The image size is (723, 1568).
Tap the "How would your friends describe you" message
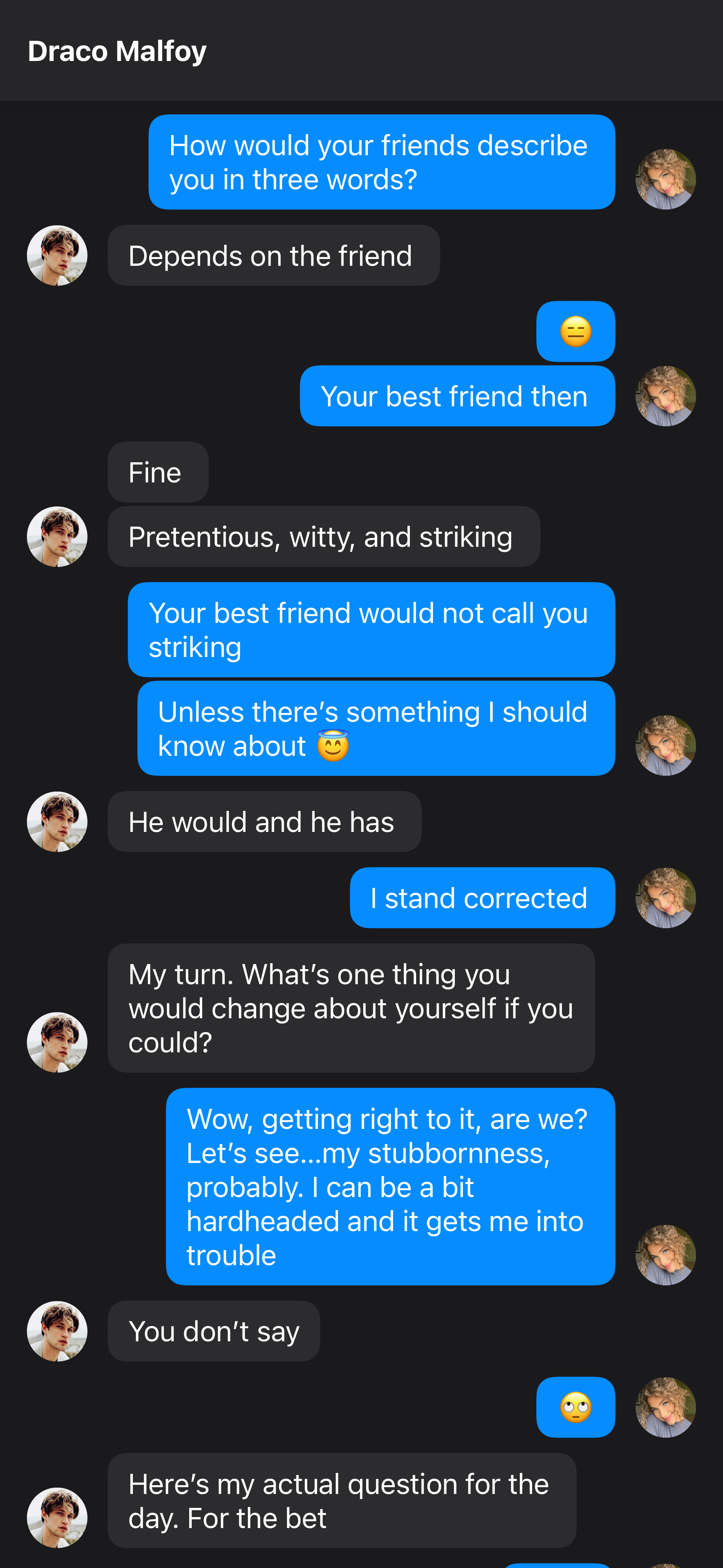pos(382,162)
